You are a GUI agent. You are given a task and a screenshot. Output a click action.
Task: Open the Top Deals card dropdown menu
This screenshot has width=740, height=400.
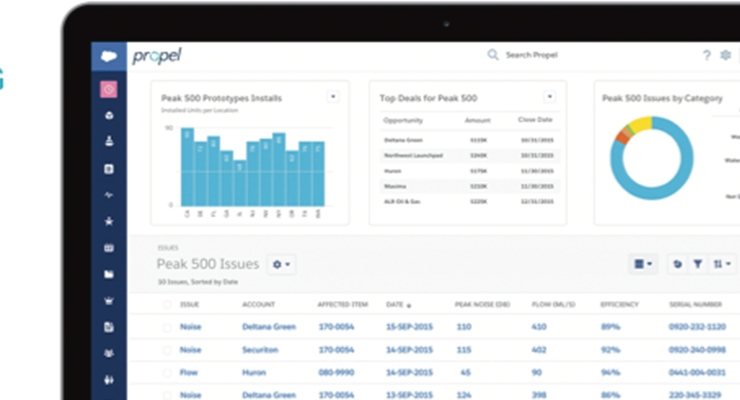pyautogui.click(x=549, y=97)
